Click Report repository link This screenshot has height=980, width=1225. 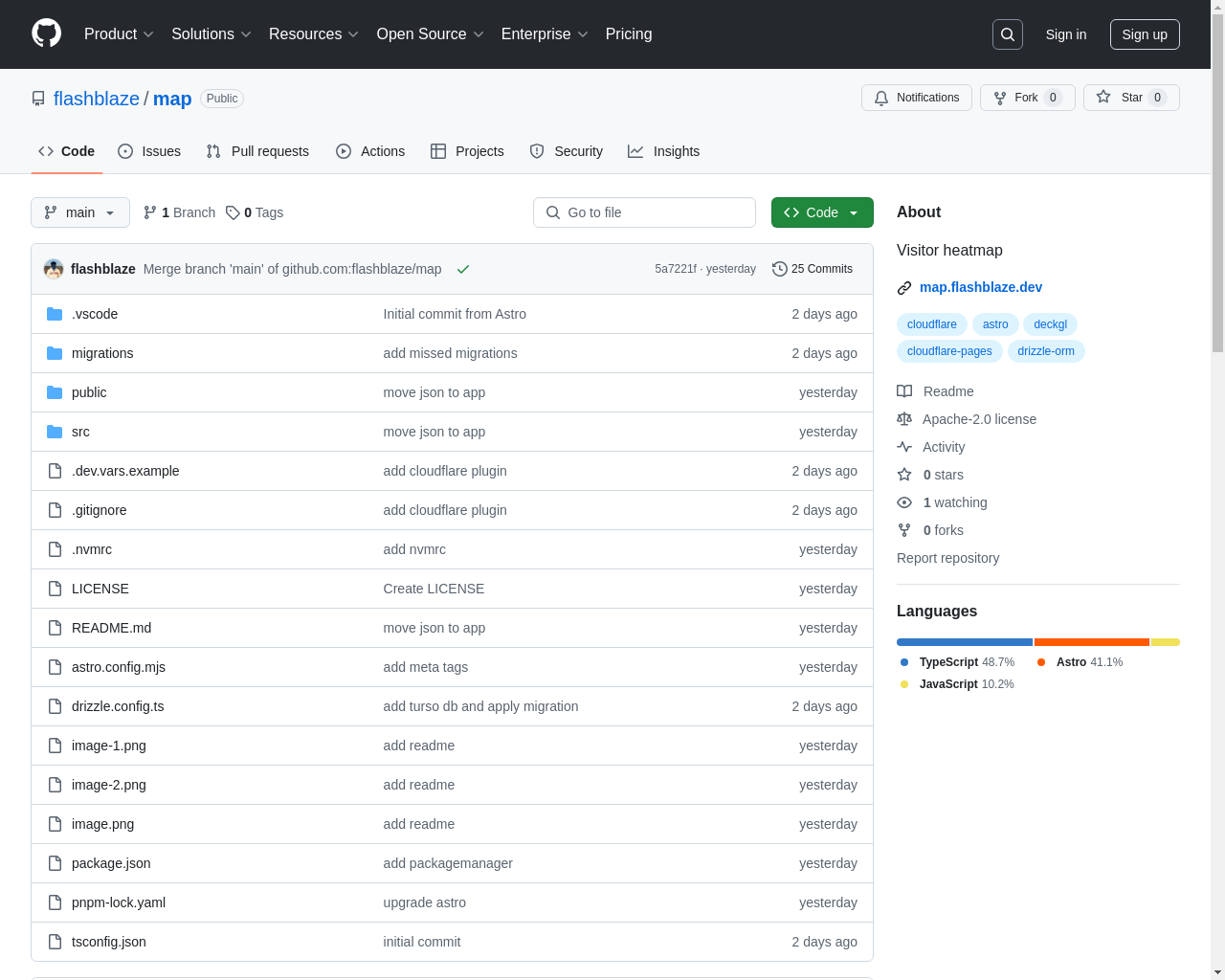[x=947, y=558]
